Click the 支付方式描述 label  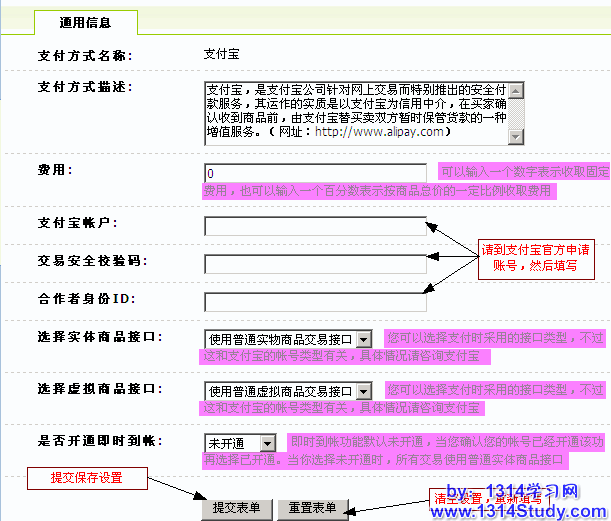(x=85, y=86)
